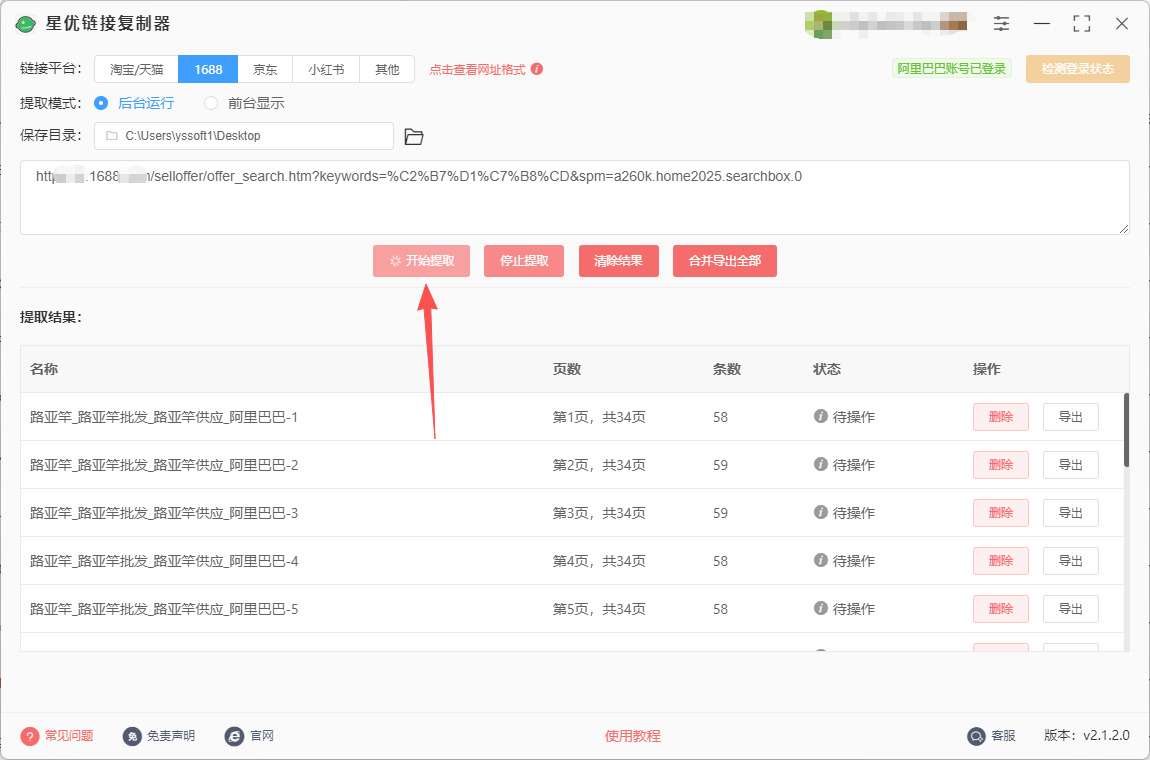Click the 合并导出全部 button
Image resolution: width=1150 pixels, height=760 pixels.
pyautogui.click(x=725, y=261)
